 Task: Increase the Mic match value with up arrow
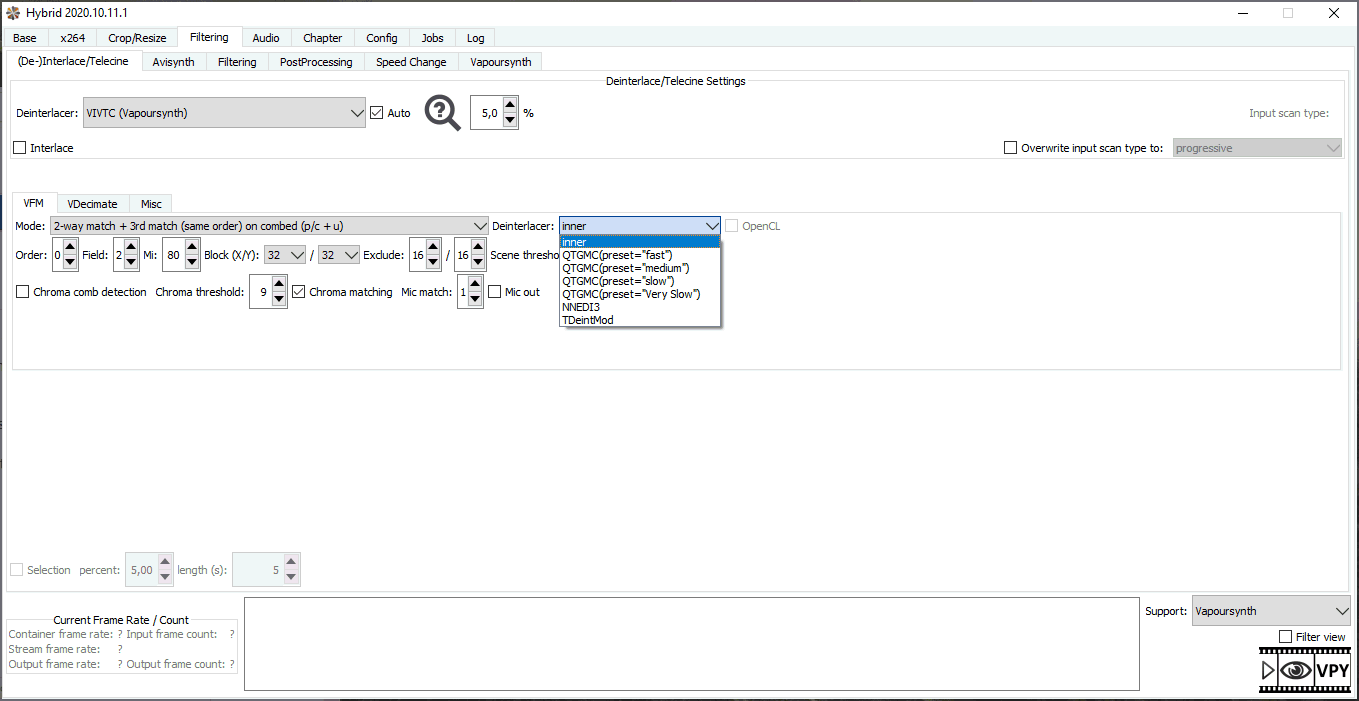click(475, 285)
